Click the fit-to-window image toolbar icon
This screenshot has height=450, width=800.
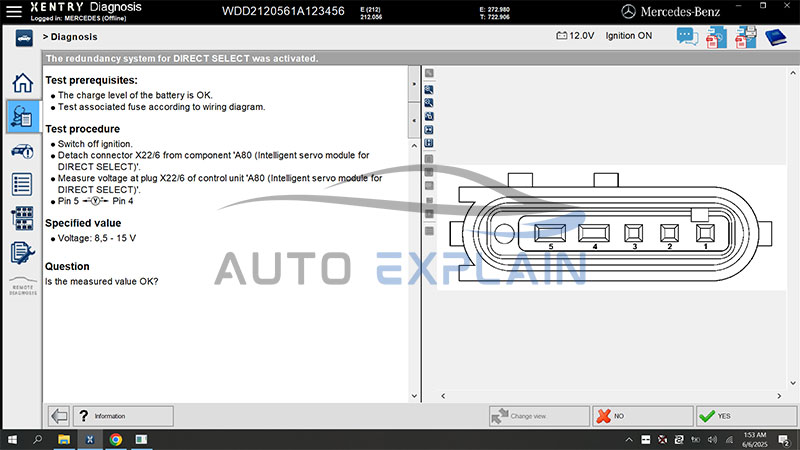pyautogui.click(x=429, y=130)
